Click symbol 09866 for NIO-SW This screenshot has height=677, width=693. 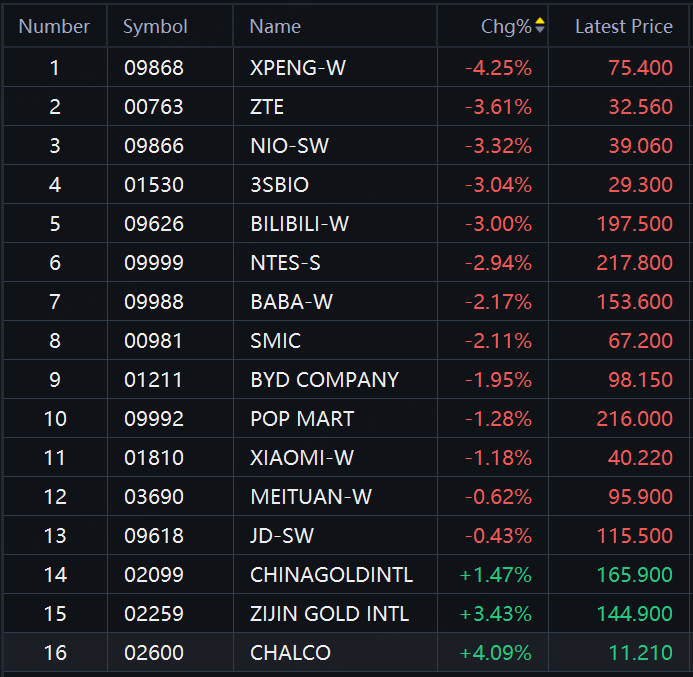tap(154, 146)
